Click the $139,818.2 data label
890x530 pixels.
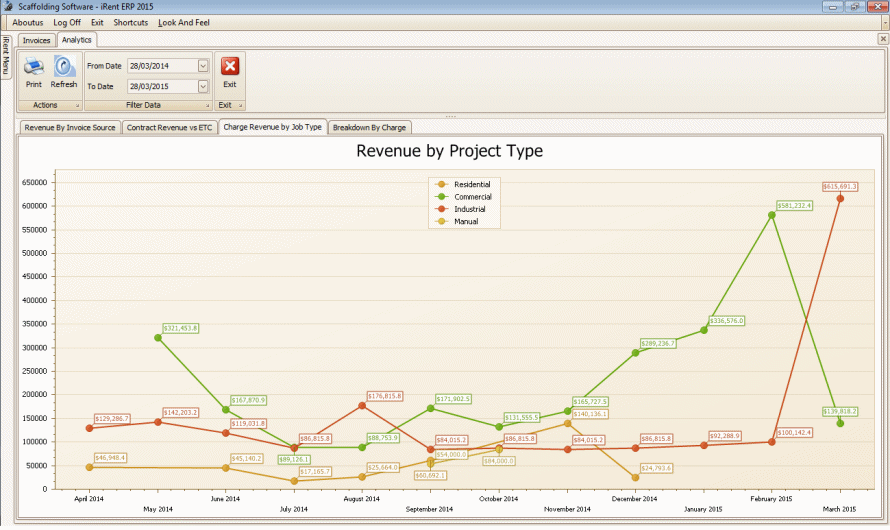pos(840,412)
